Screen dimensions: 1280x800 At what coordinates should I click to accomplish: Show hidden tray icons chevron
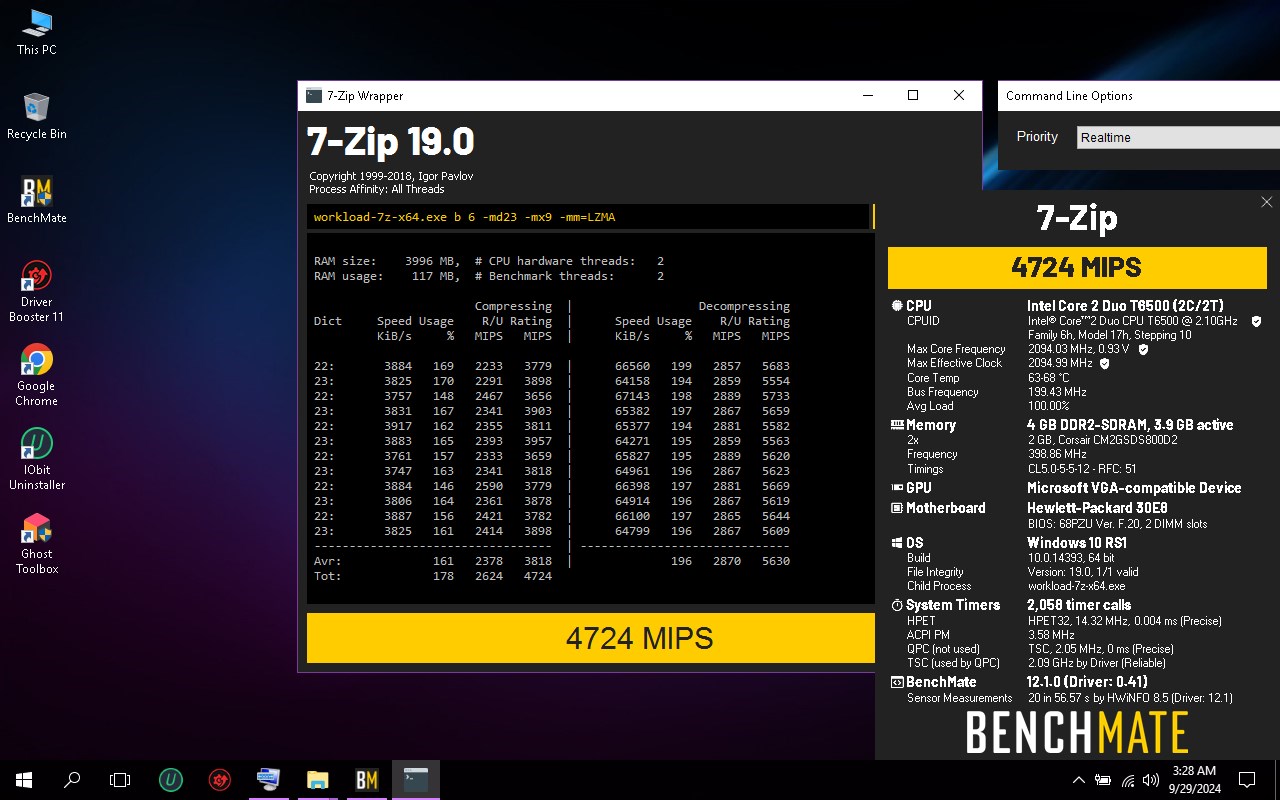pyautogui.click(x=1078, y=780)
